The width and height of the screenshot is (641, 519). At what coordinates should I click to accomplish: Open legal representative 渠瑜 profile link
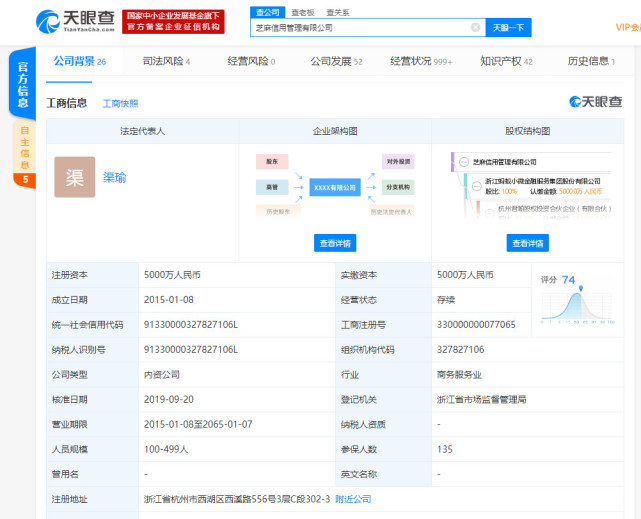[114, 177]
